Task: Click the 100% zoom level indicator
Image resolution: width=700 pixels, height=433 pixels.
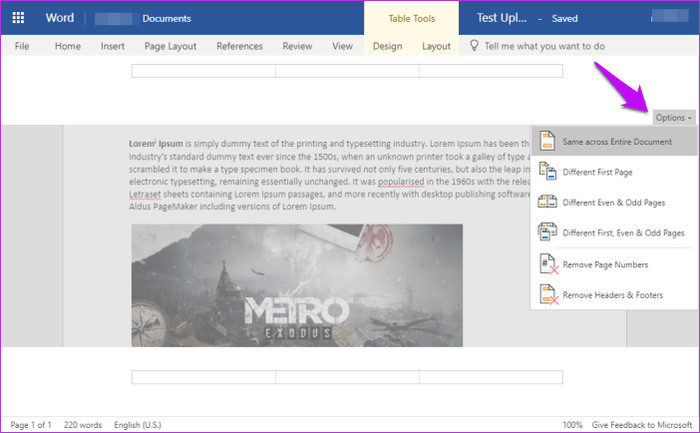Action: pos(572,425)
